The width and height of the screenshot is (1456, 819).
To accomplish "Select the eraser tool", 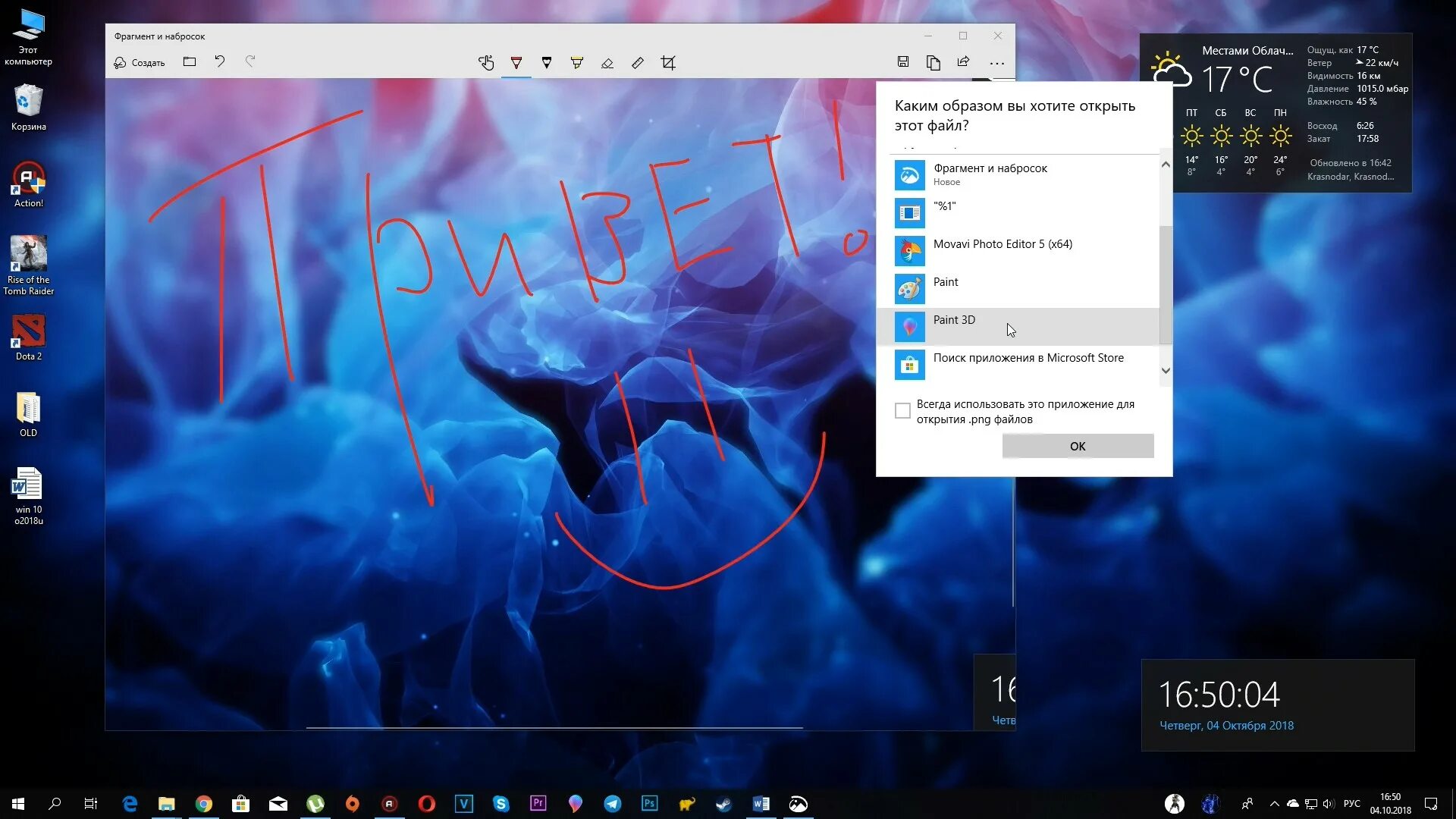I will pyautogui.click(x=607, y=63).
